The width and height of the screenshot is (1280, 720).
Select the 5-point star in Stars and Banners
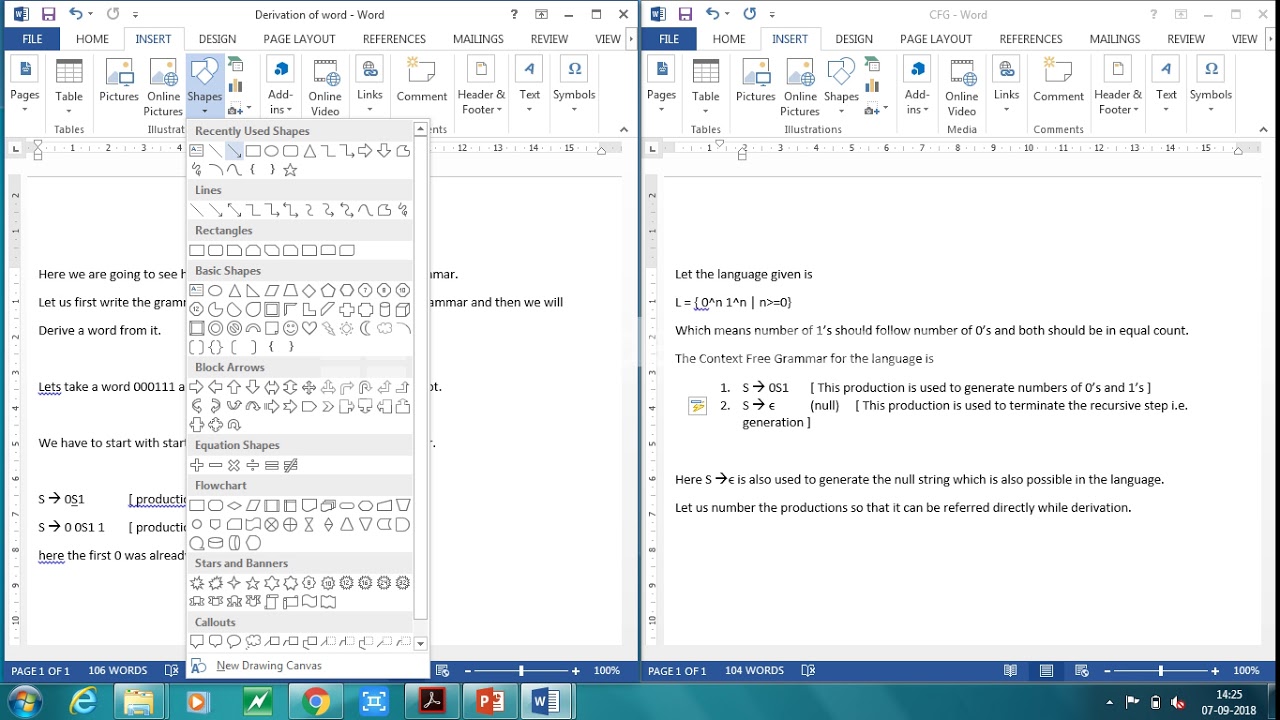(253, 583)
